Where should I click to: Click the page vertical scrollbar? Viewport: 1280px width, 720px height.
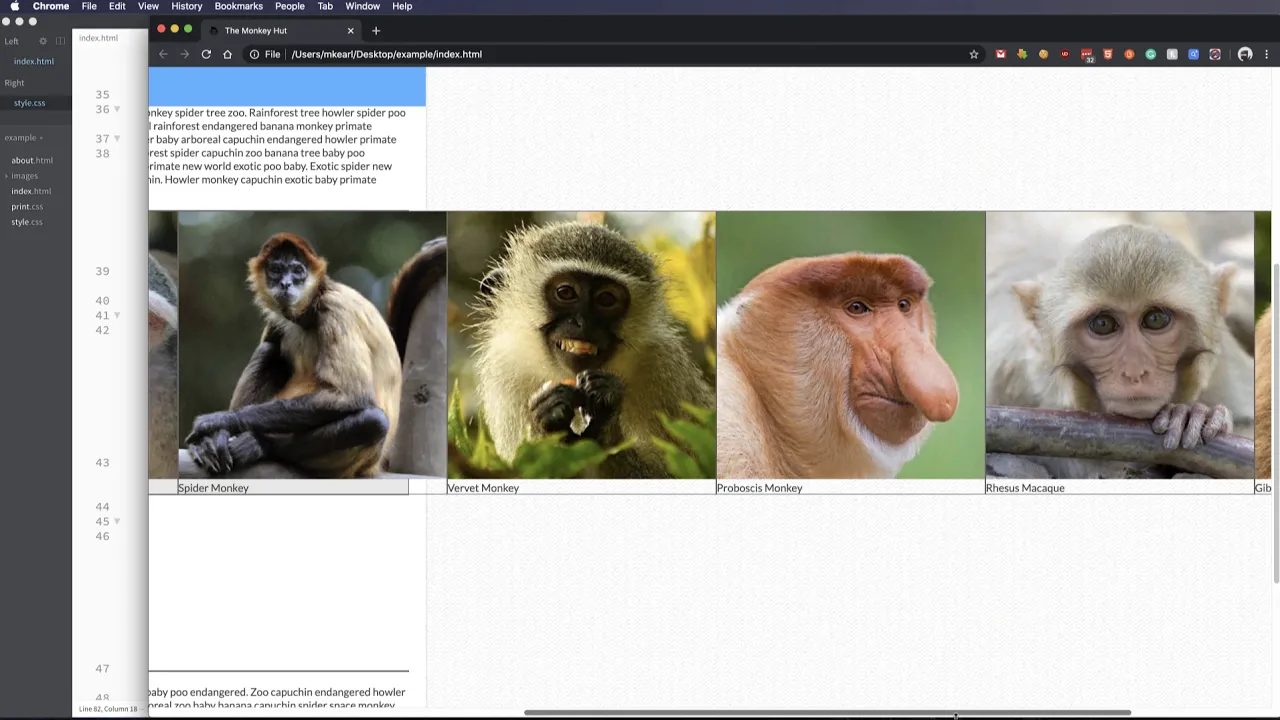click(x=1275, y=422)
